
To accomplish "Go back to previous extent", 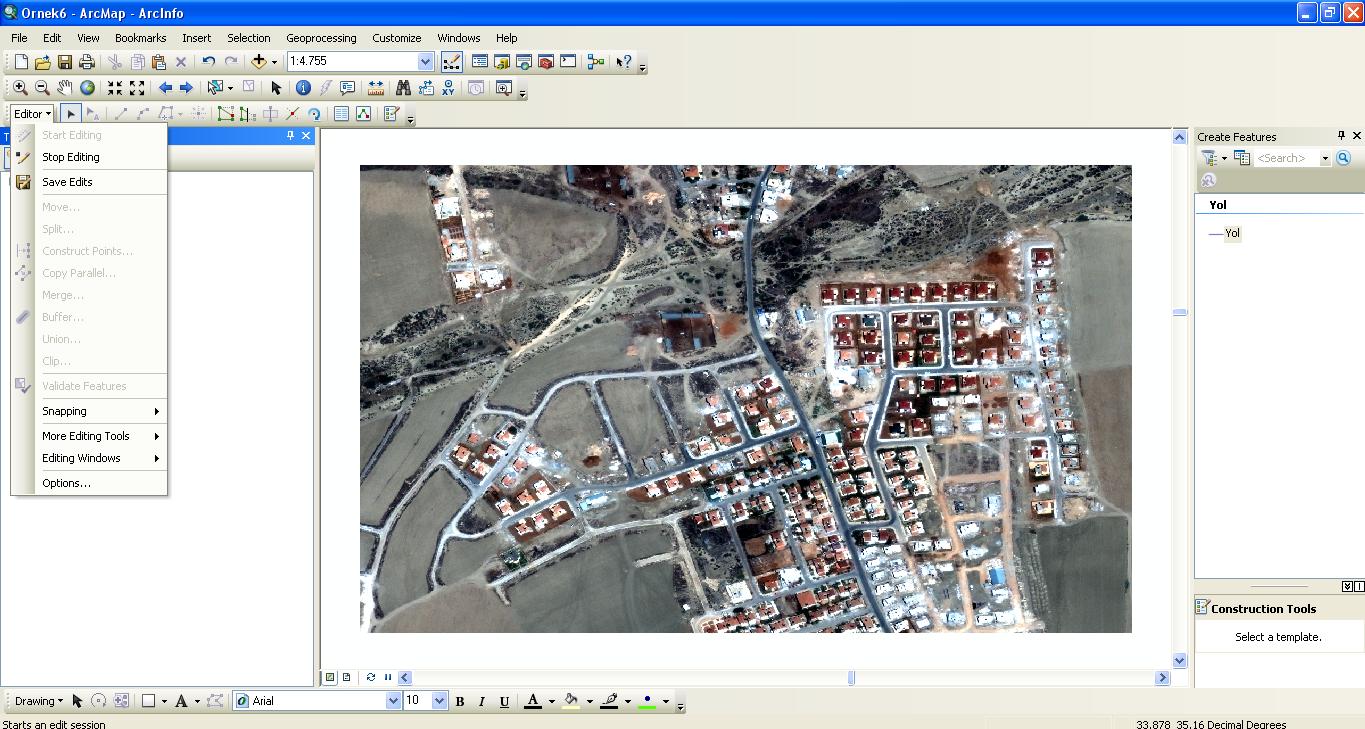I will pyautogui.click(x=166, y=88).
